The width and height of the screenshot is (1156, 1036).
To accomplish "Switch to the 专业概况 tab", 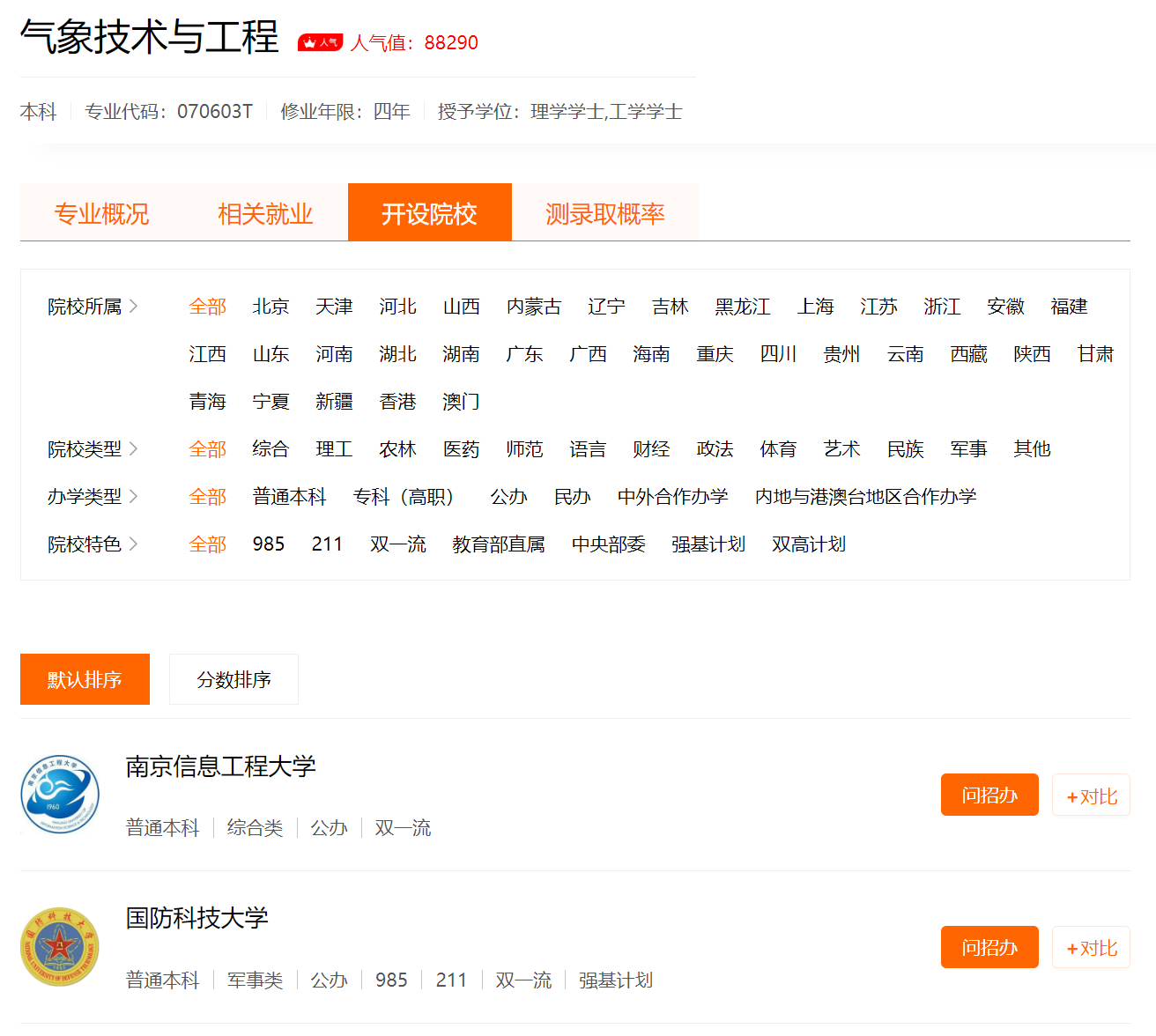I will point(102,213).
